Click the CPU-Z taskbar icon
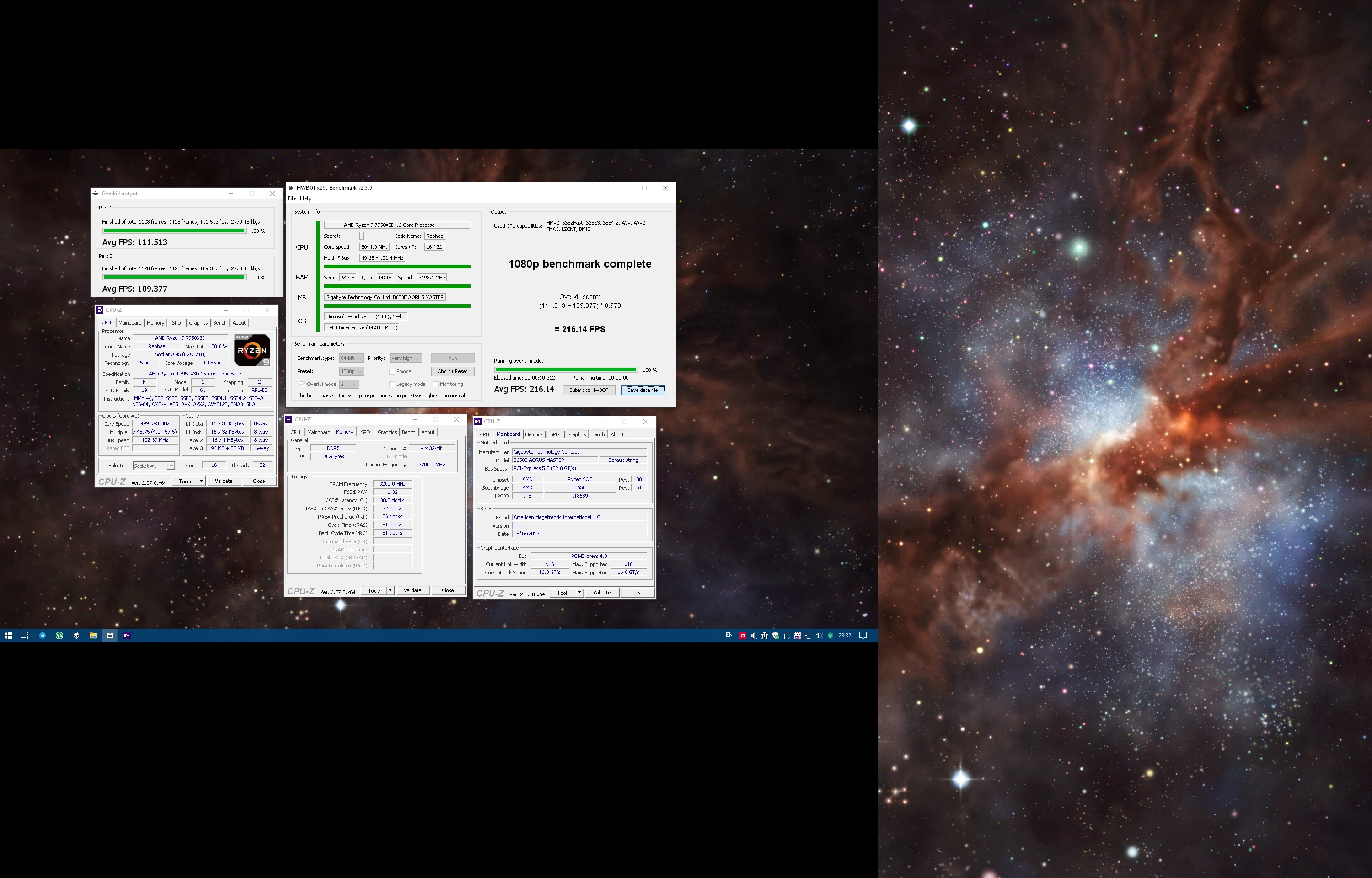The image size is (1372, 878). click(127, 636)
